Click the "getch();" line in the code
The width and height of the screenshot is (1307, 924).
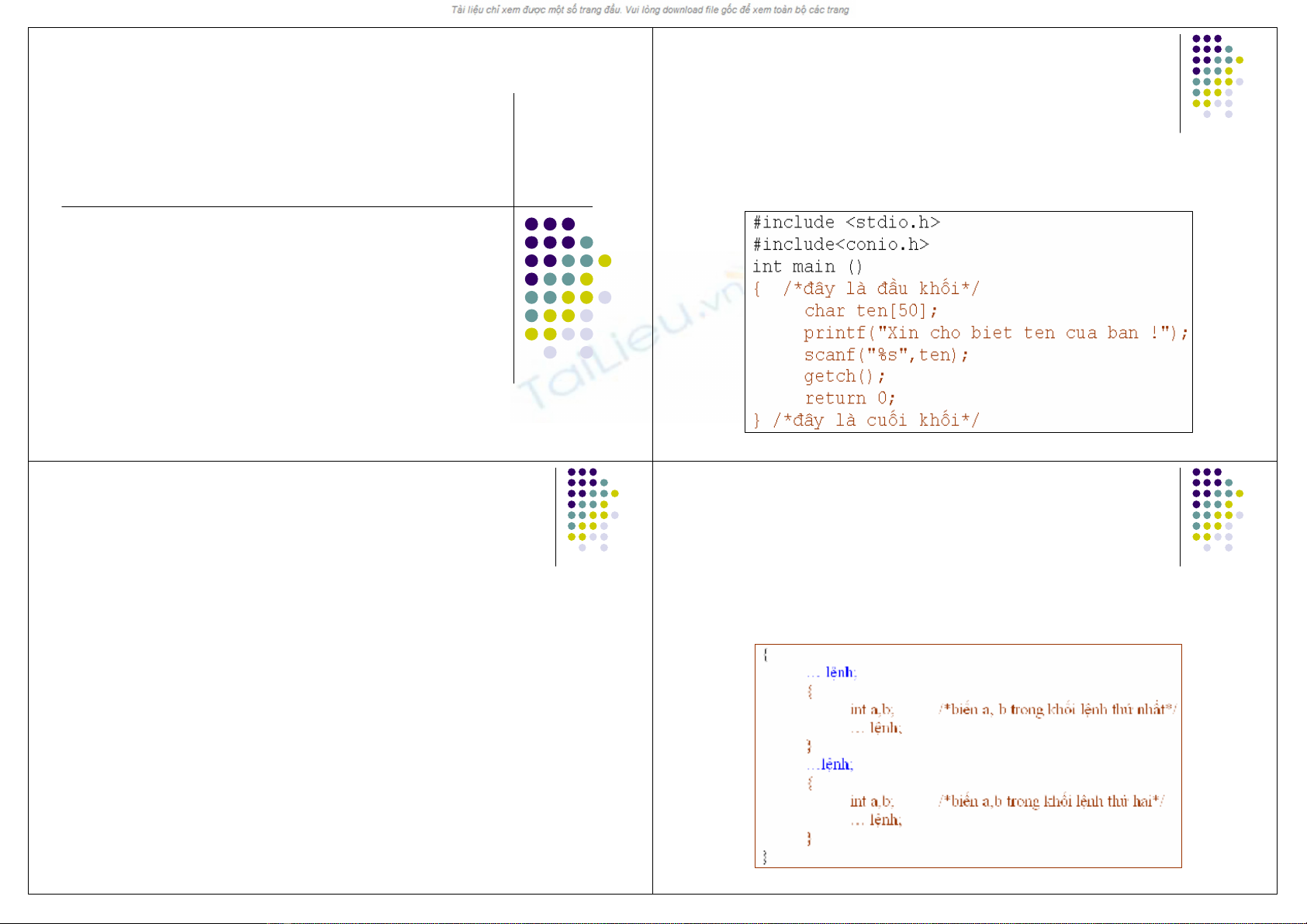pyautogui.click(x=844, y=376)
